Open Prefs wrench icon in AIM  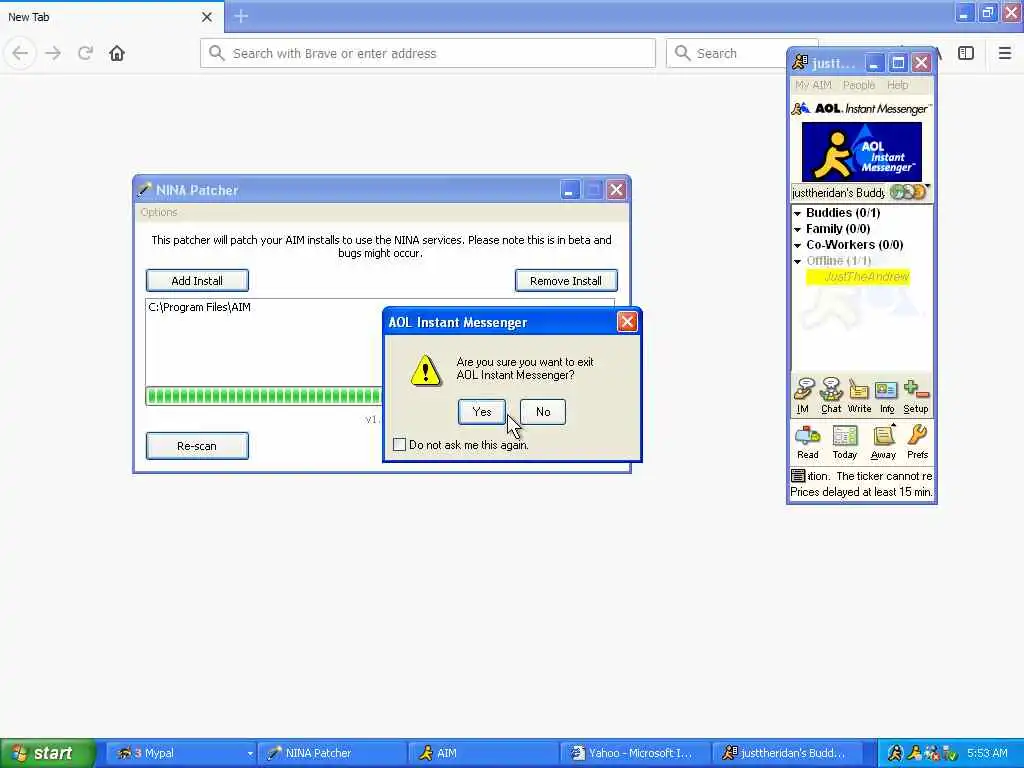[918, 442]
